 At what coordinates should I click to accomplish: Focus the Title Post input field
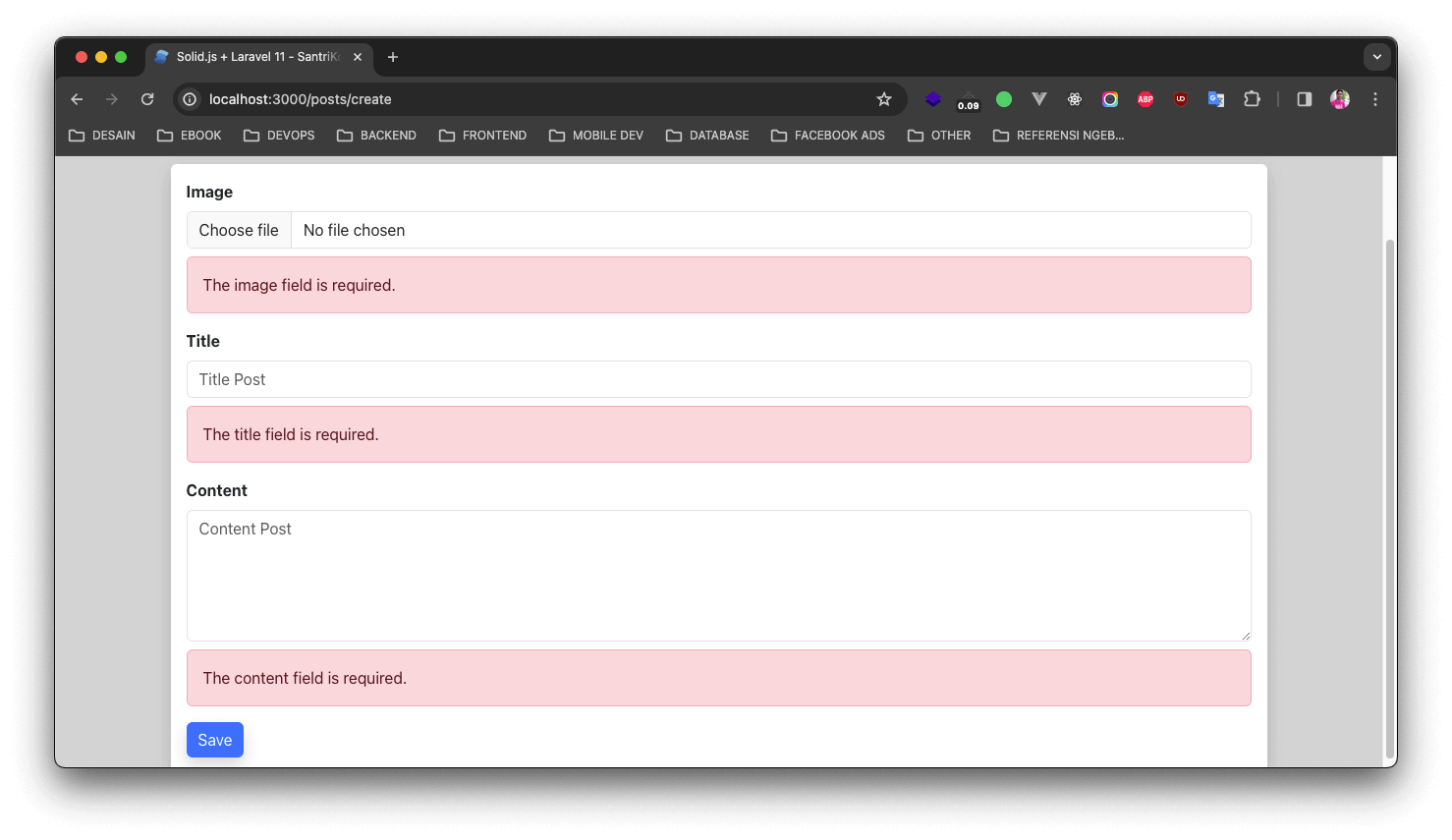pyautogui.click(x=719, y=379)
